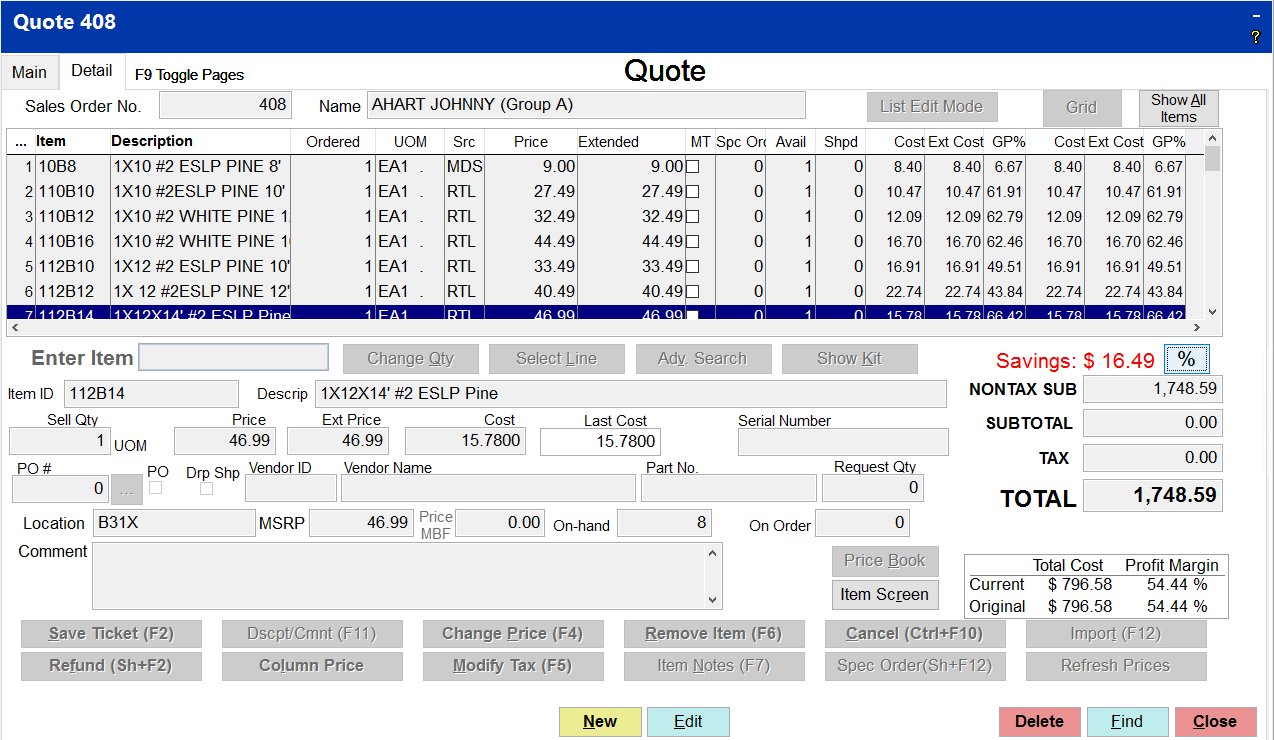Image resolution: width=1274 pixels, height=740 pixels.
Task: Click the Refresh Prices button
Action: (1116, 666)
